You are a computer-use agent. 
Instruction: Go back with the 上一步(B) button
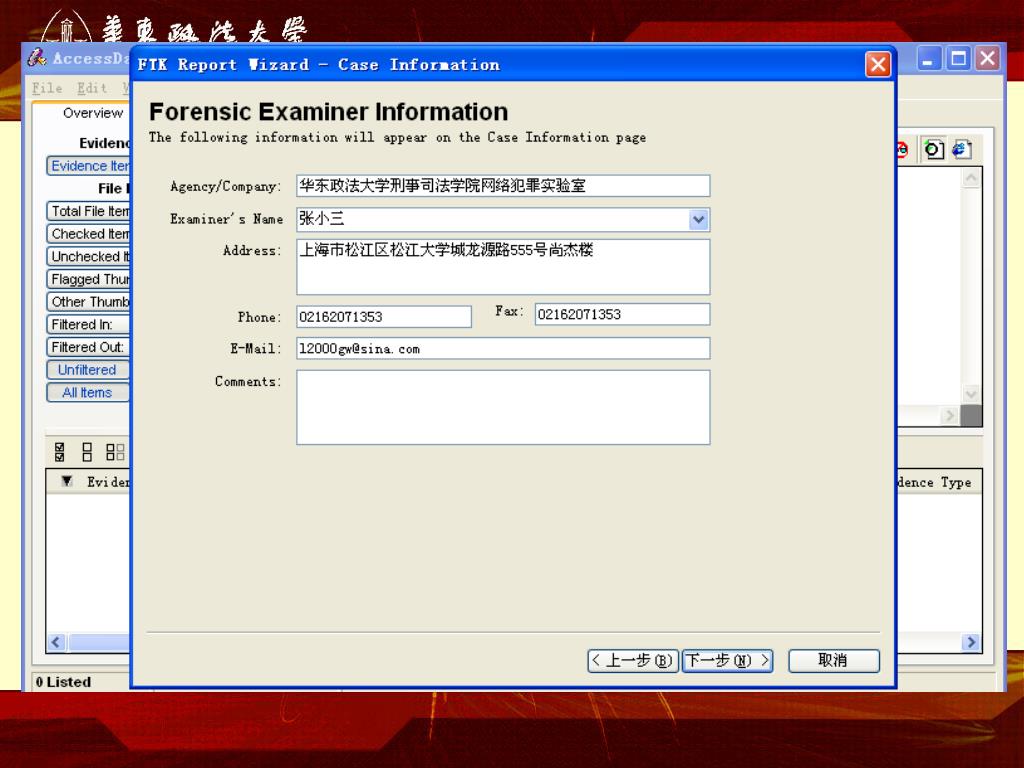pos(633,661)
